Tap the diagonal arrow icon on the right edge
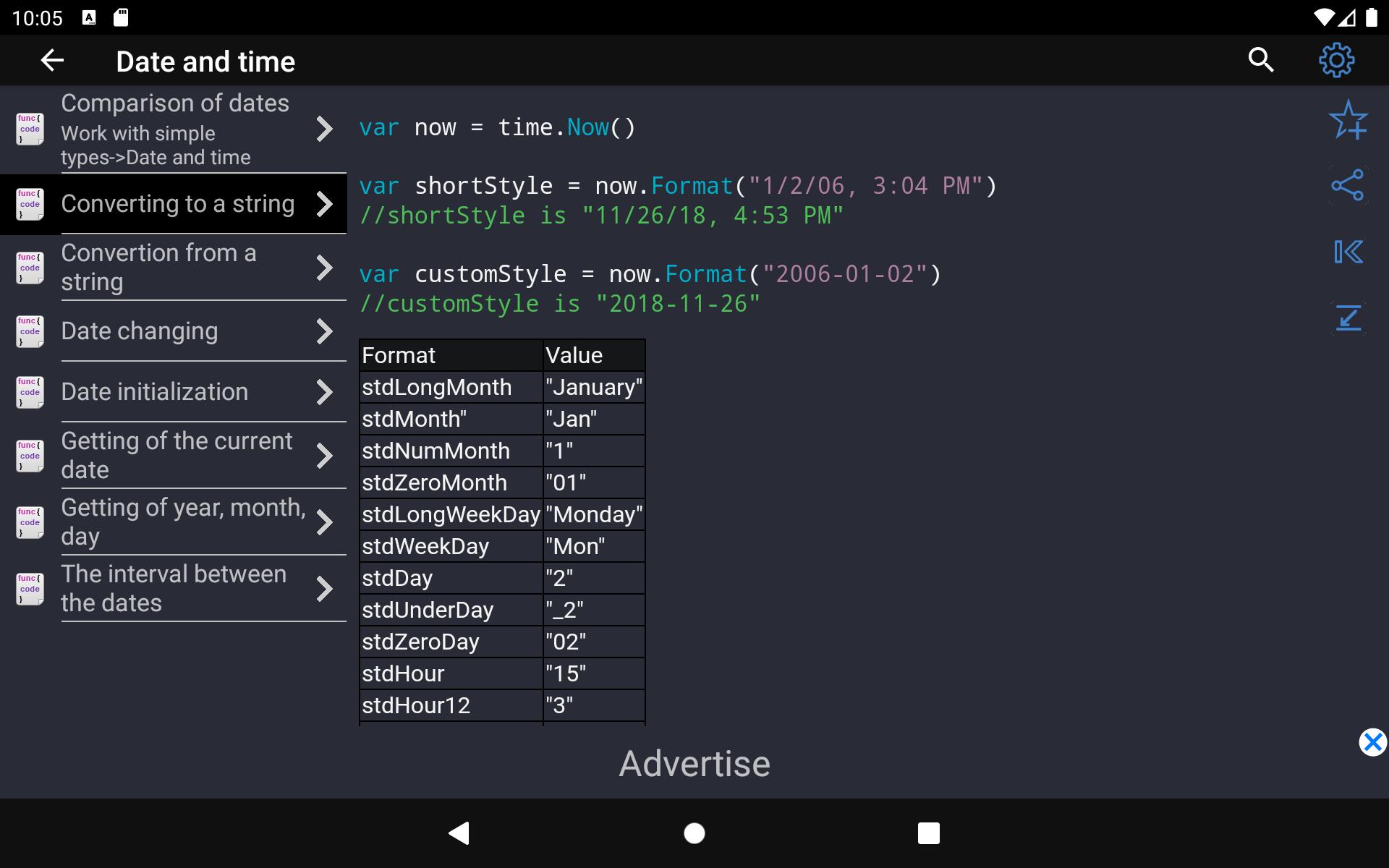 pyautogui.click(x=1348, y=318)
